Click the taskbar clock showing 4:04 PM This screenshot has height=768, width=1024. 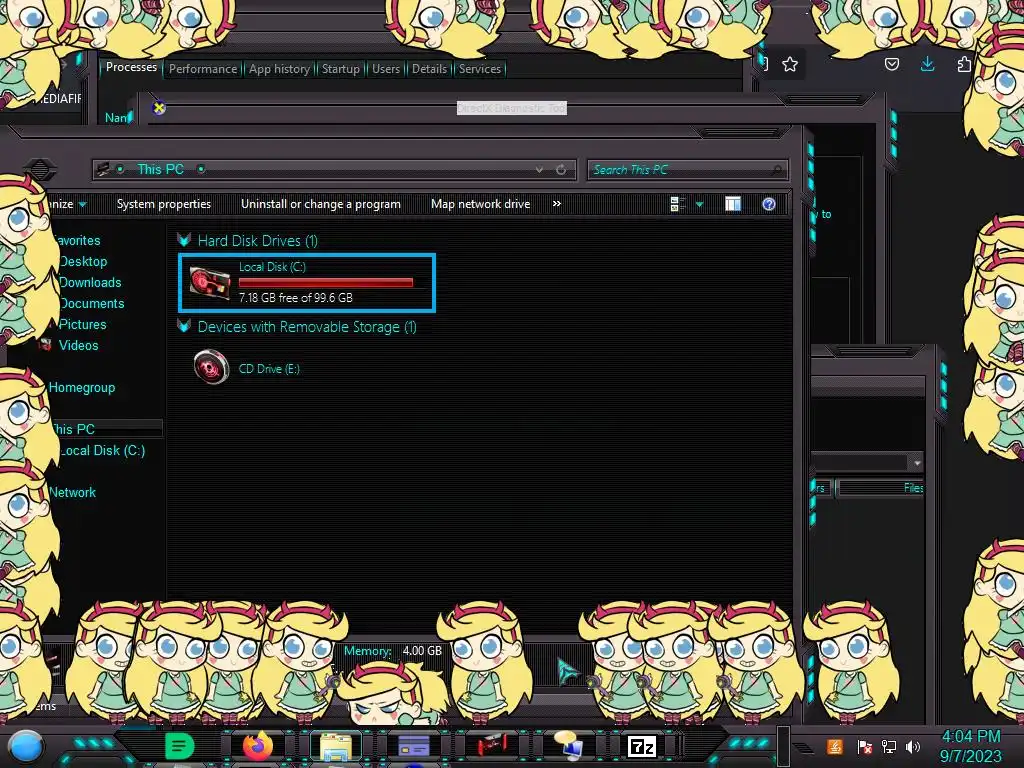tap(970, 737)
